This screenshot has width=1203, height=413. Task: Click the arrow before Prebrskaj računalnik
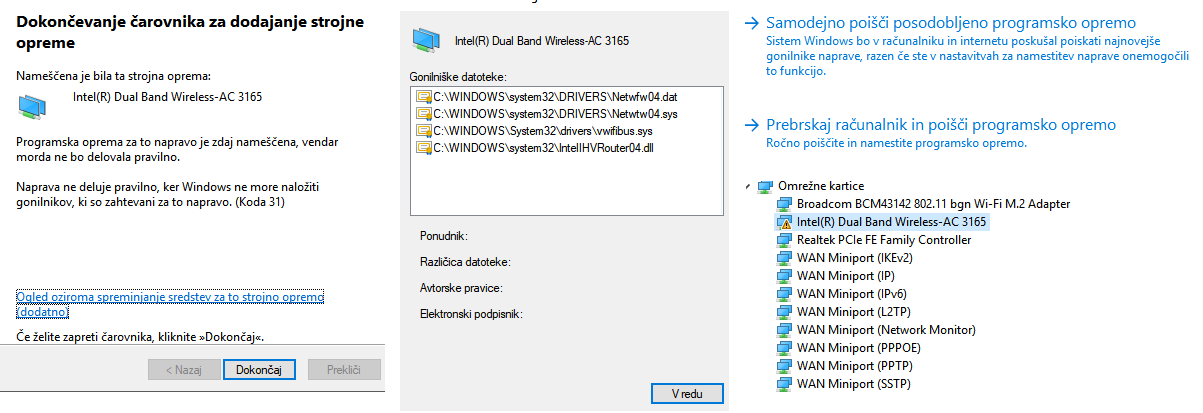754,126
